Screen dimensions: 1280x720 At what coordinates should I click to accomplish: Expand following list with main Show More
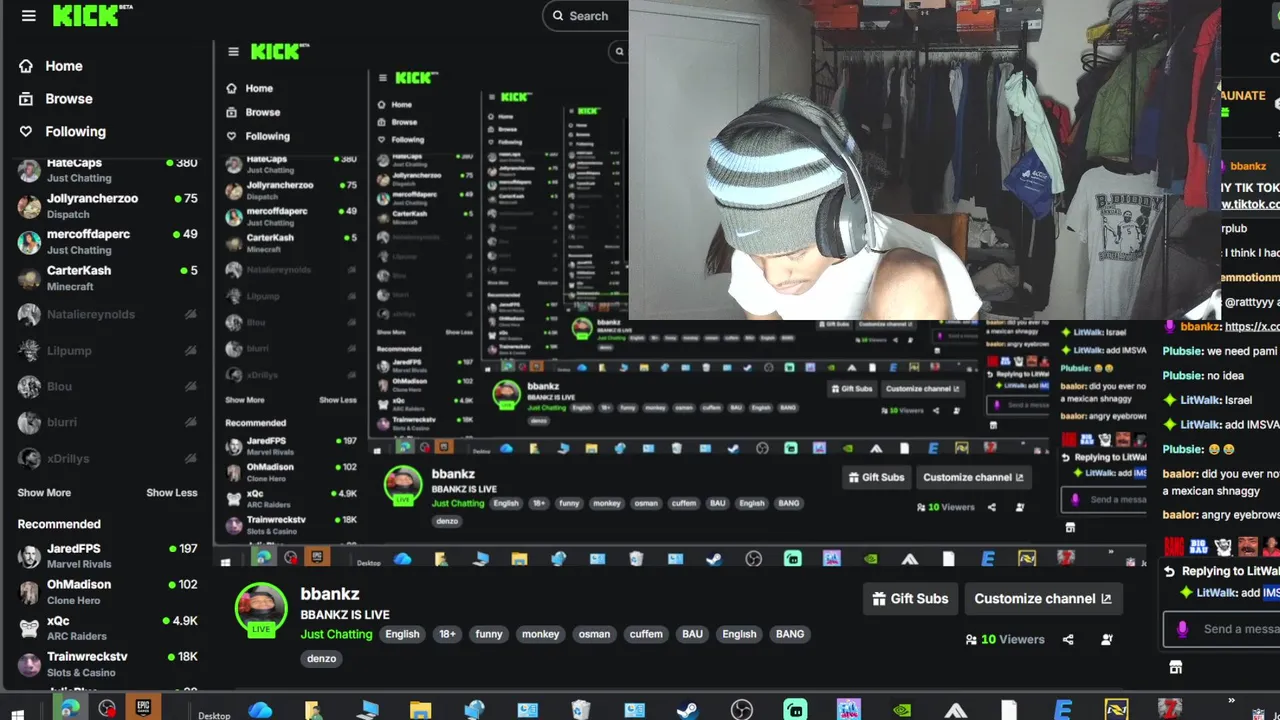44,493
